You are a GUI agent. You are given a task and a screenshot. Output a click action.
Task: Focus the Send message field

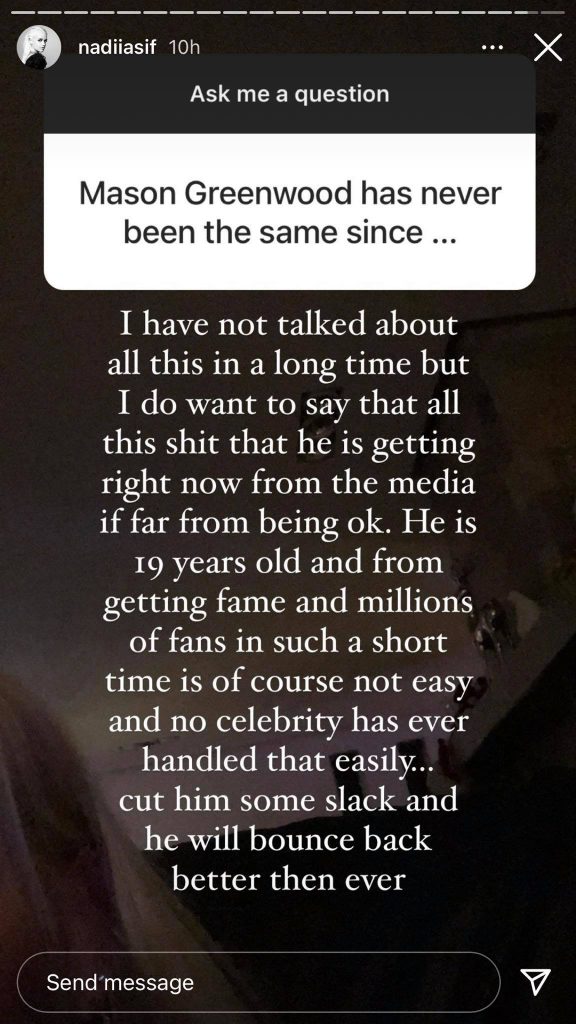258,982
